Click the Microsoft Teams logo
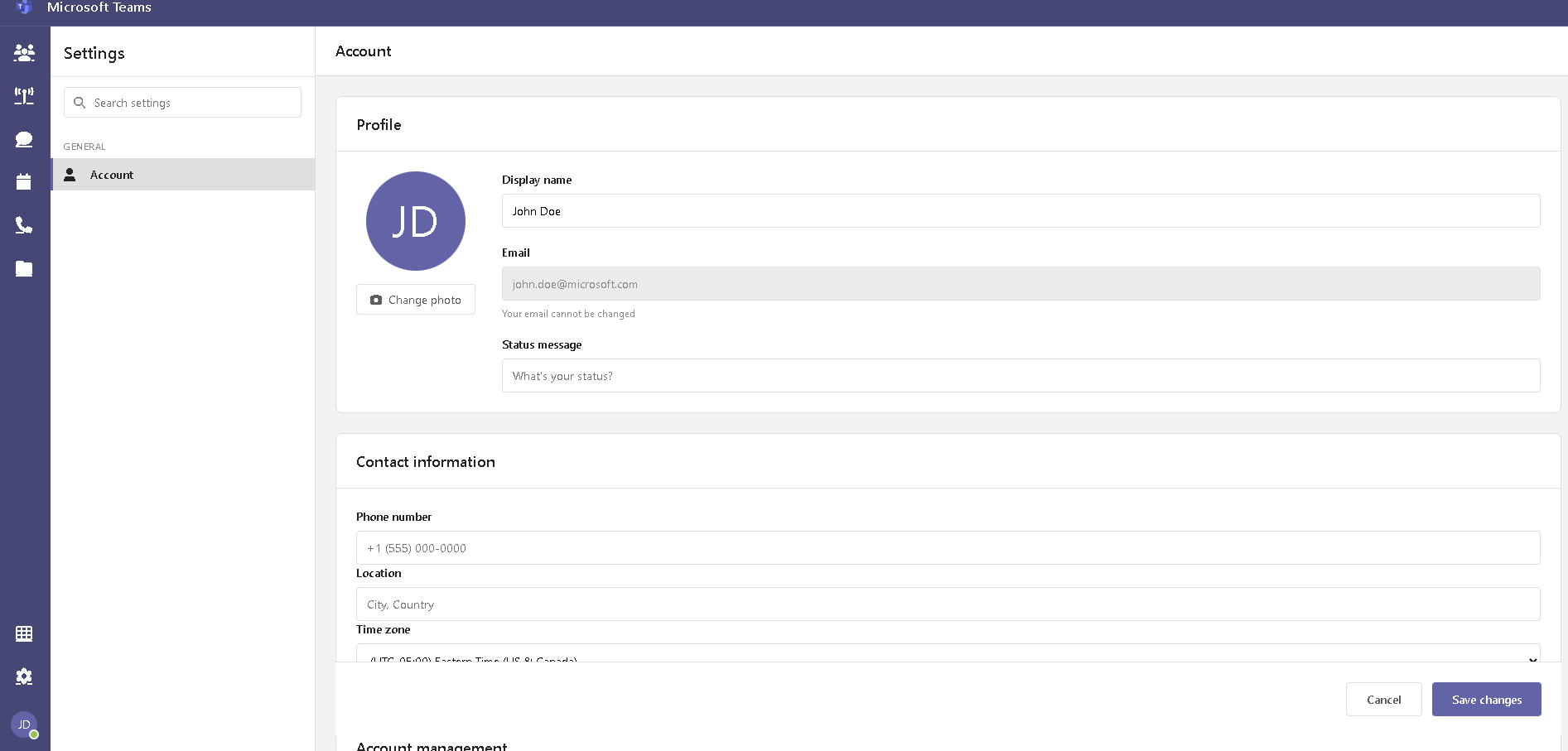 [x=22, y=7]
